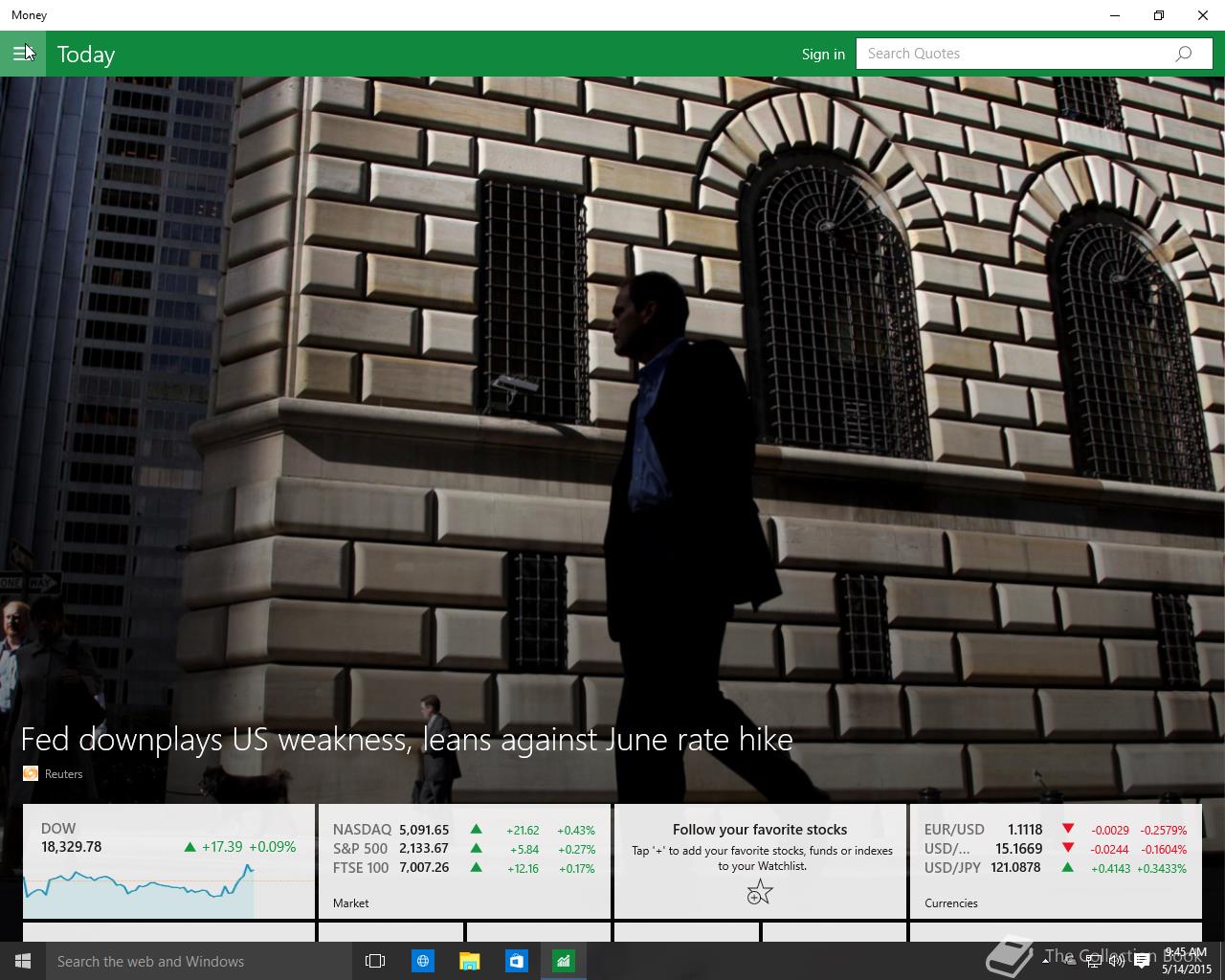1225x980 pixels.
Task: Click the network tray icon
Action: pos(1094,961)
